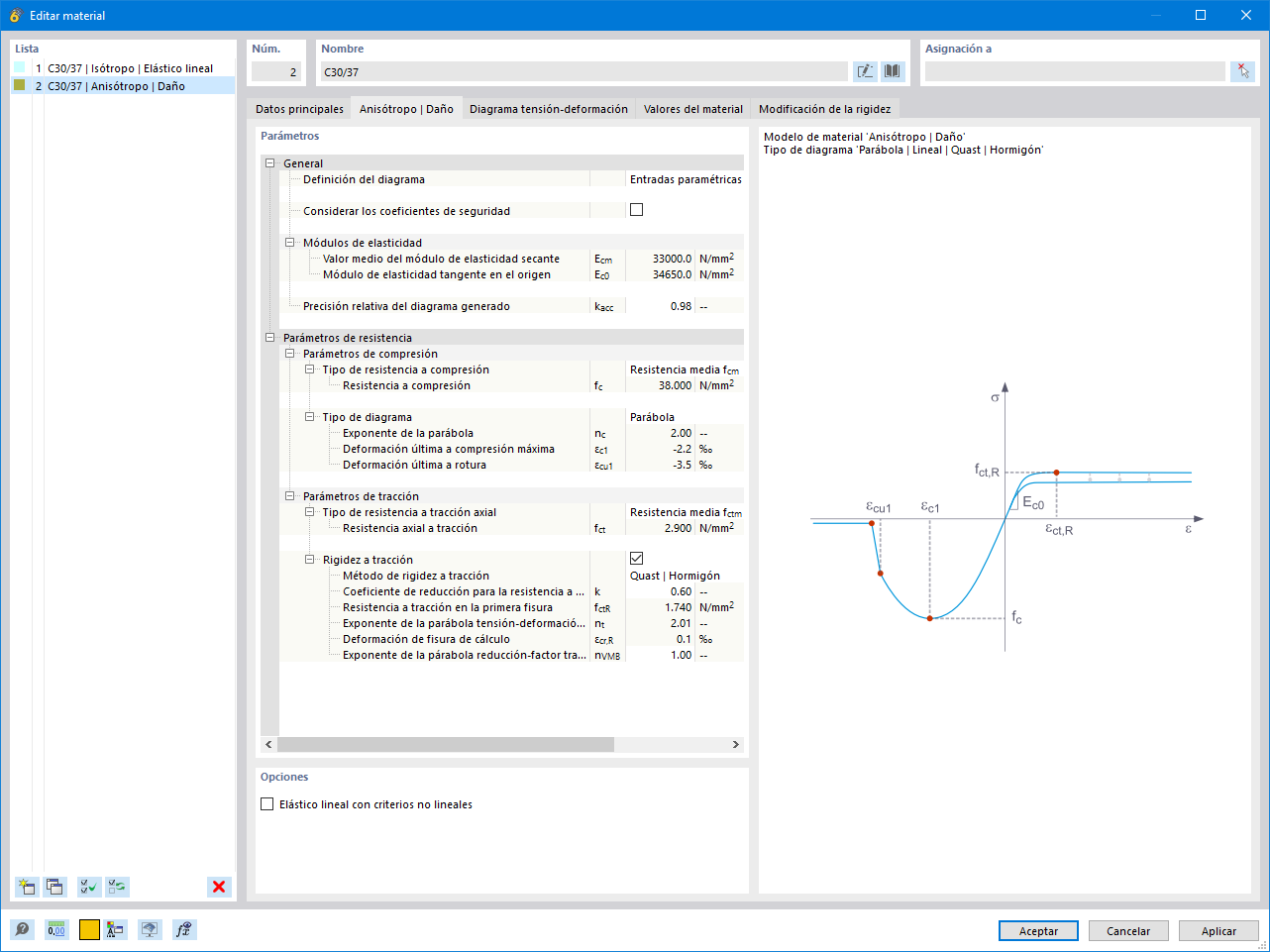Screen dimensions: 1270x952
Task: Collapse the Módulos de elasticidad group
Action: (289, 243)
